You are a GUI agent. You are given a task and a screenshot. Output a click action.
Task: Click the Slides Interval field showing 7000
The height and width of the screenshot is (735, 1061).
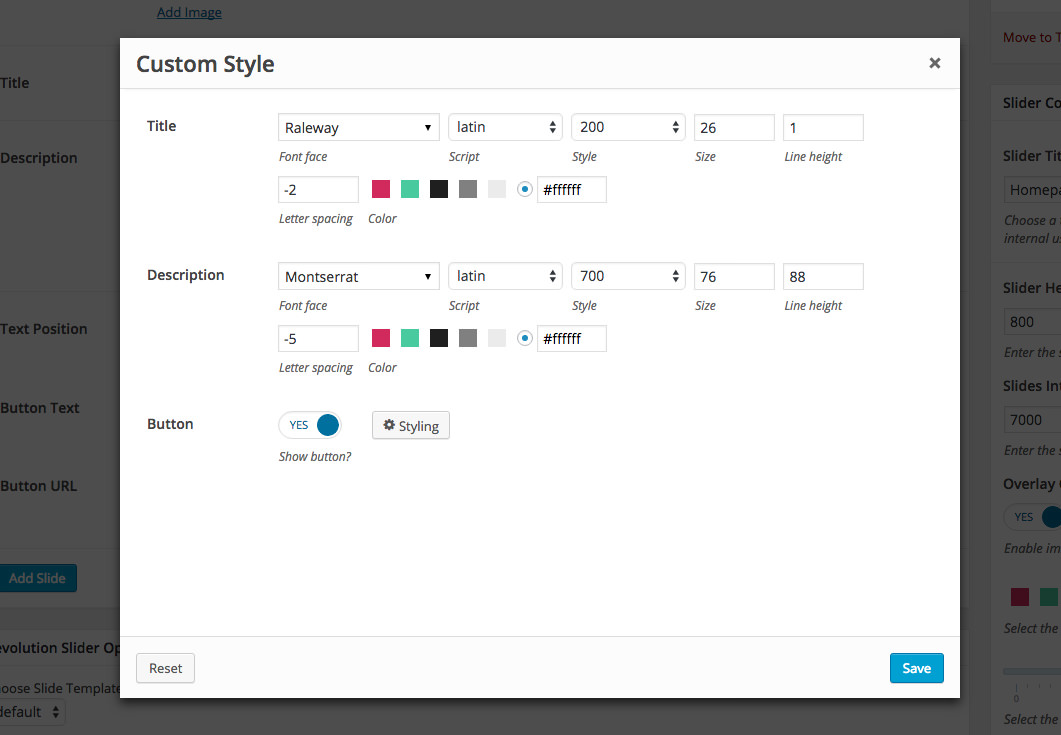pos(1033,420)
